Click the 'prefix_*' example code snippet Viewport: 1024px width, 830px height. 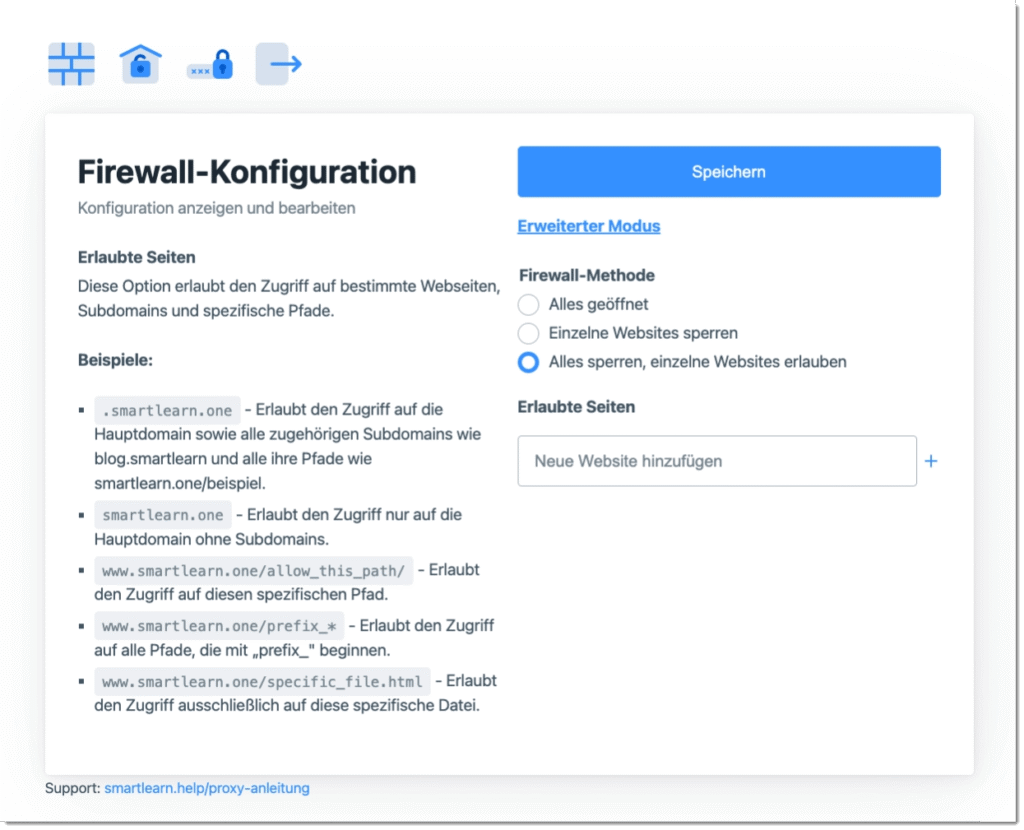pos(220,626)
